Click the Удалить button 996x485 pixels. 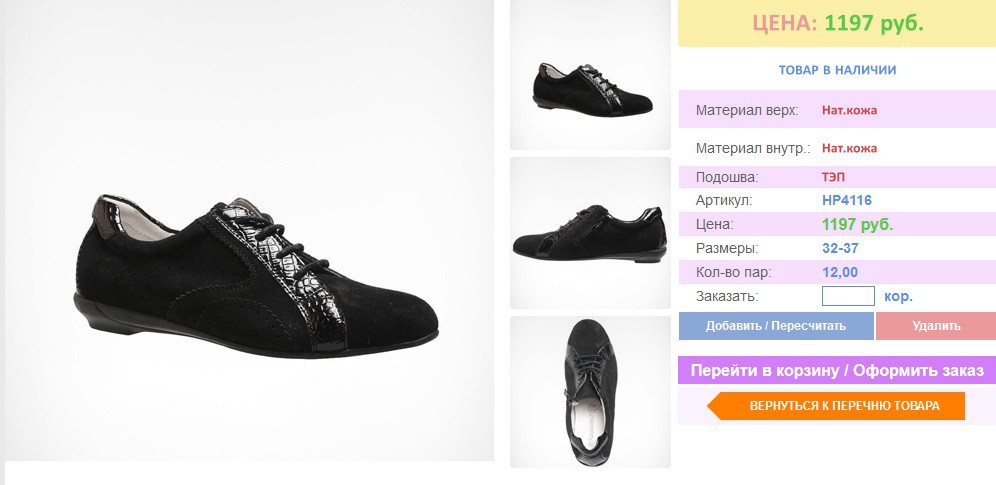pos(936,326)
